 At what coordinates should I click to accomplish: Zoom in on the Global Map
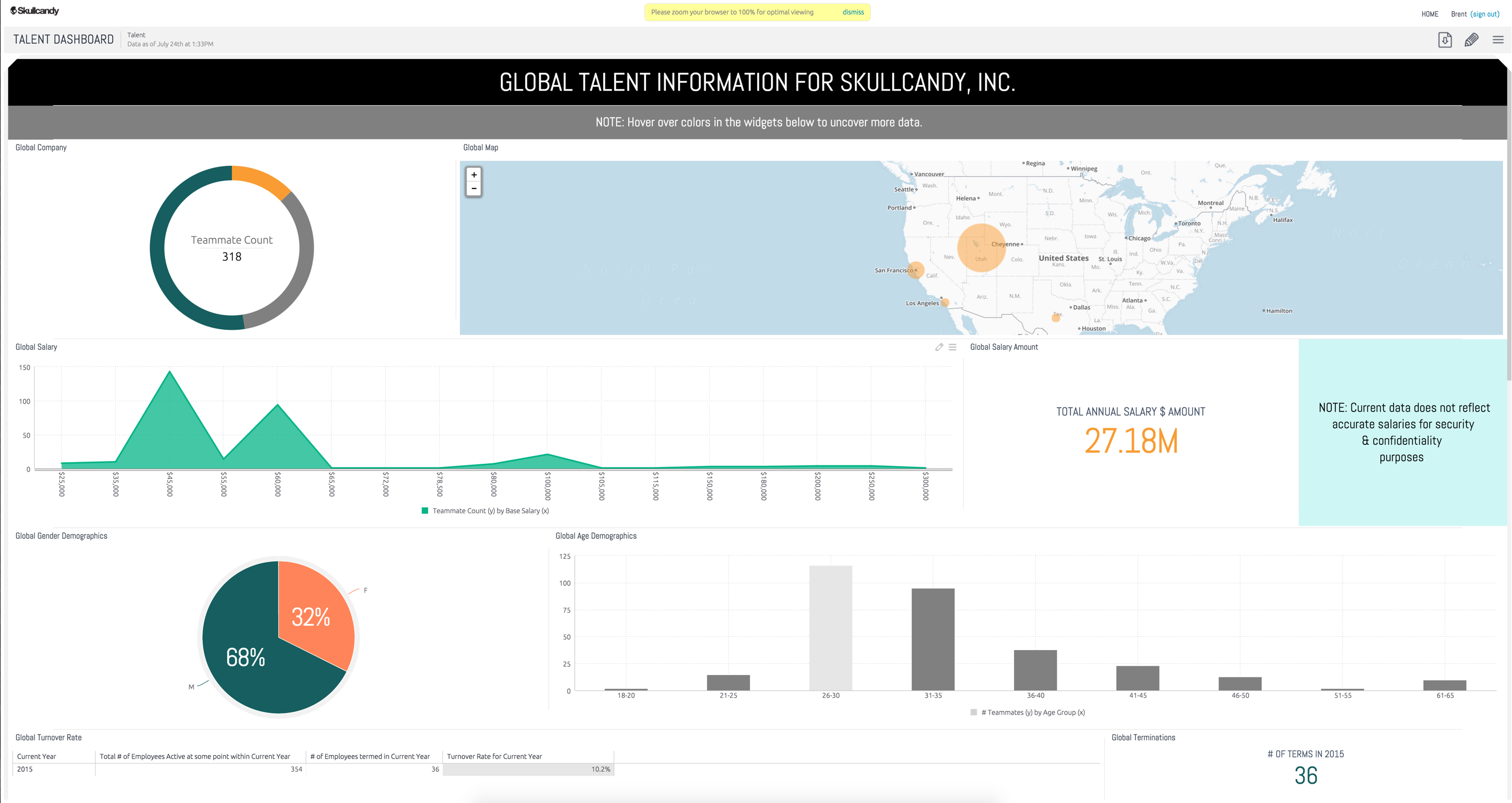click(x=474, y=175)
